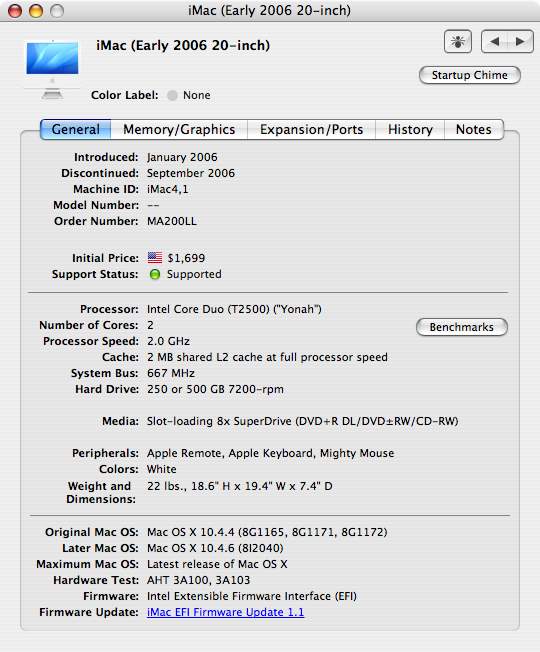Click the Hardware Test value AHT 3A100, 3A103

198,580
